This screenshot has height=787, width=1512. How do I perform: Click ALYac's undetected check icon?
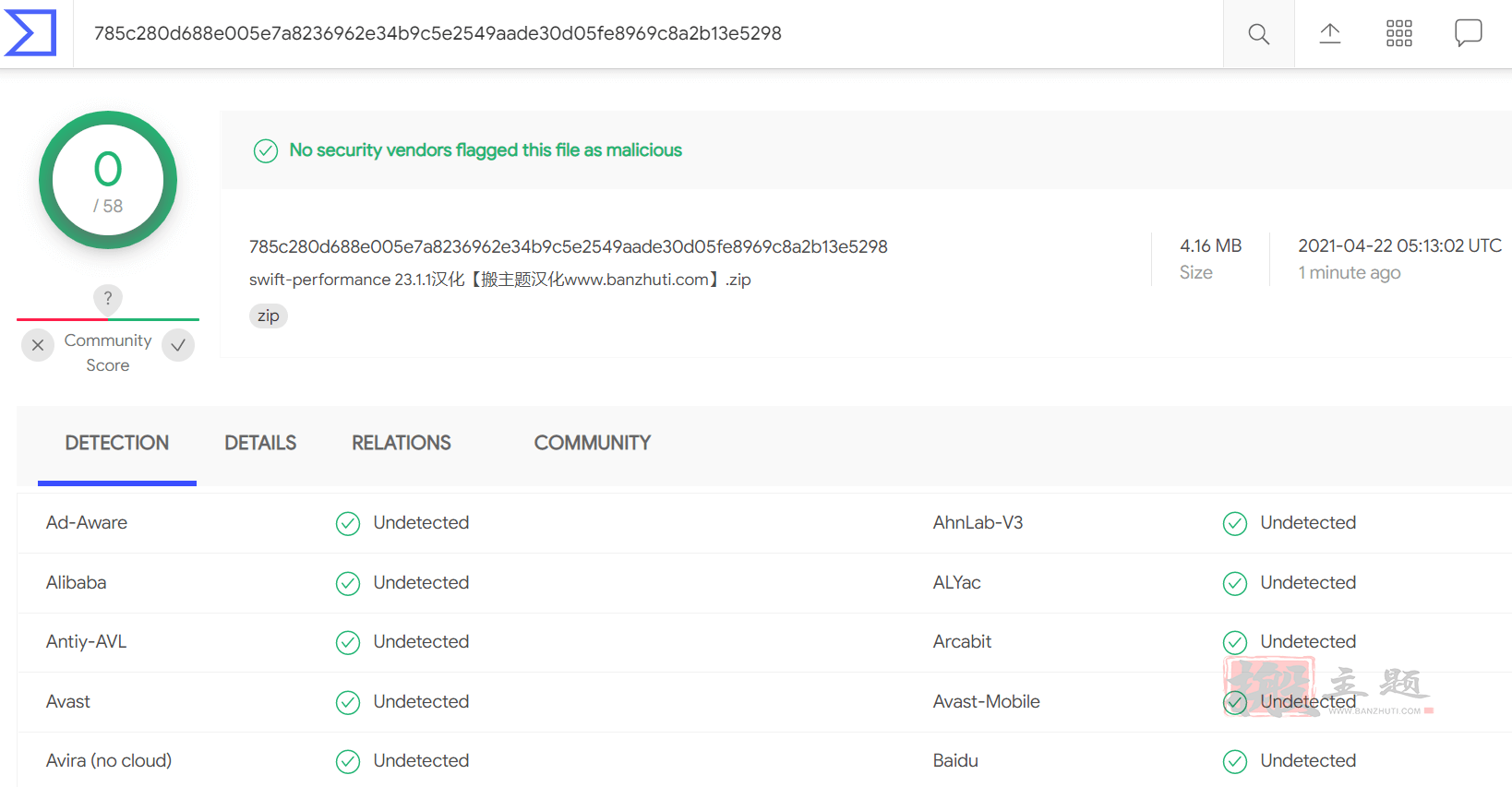1235,584
